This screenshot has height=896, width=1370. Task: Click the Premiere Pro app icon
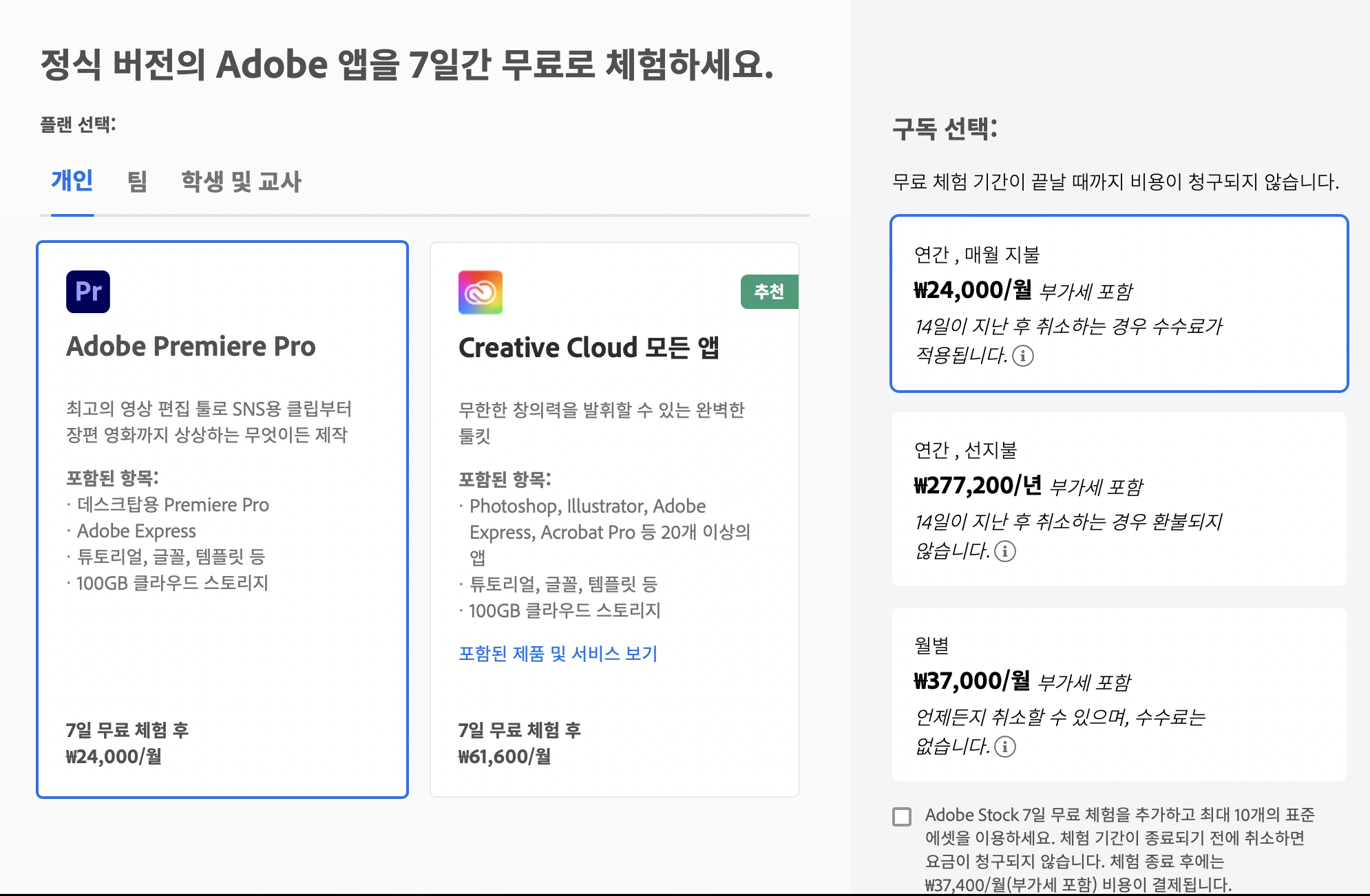tap(88, 292)
